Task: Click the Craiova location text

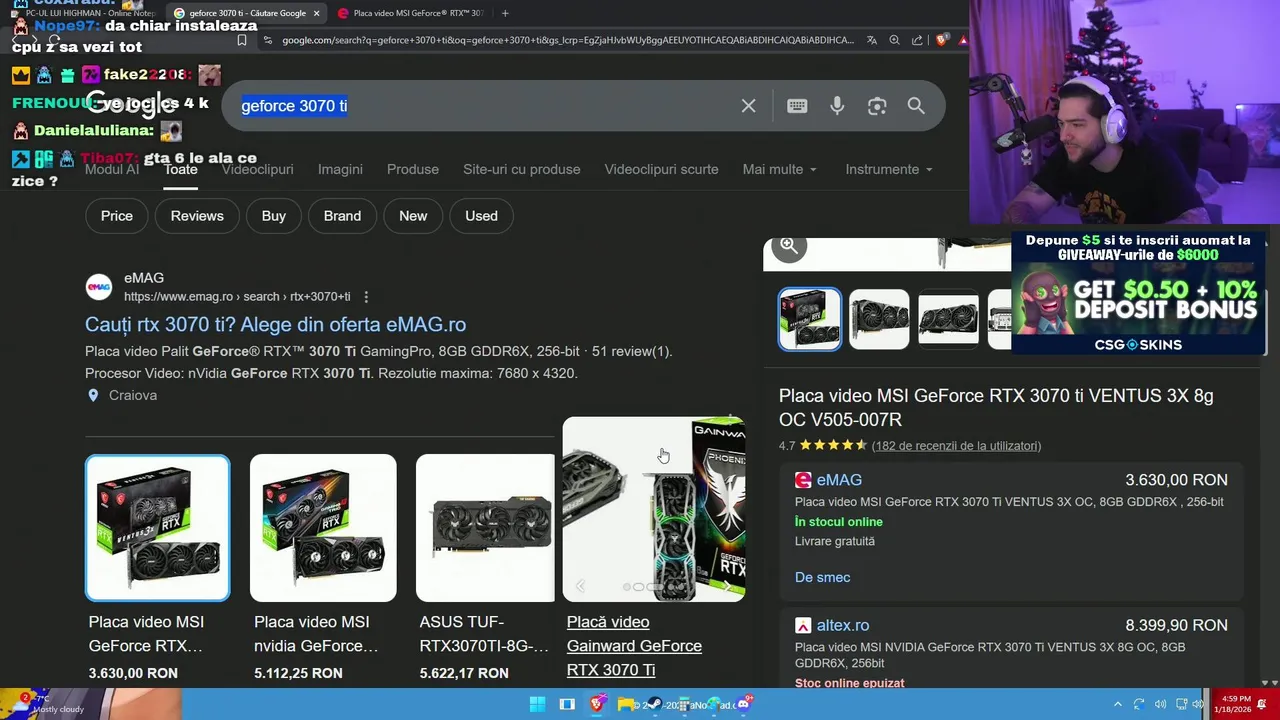Action: click(x=133, y=395)
